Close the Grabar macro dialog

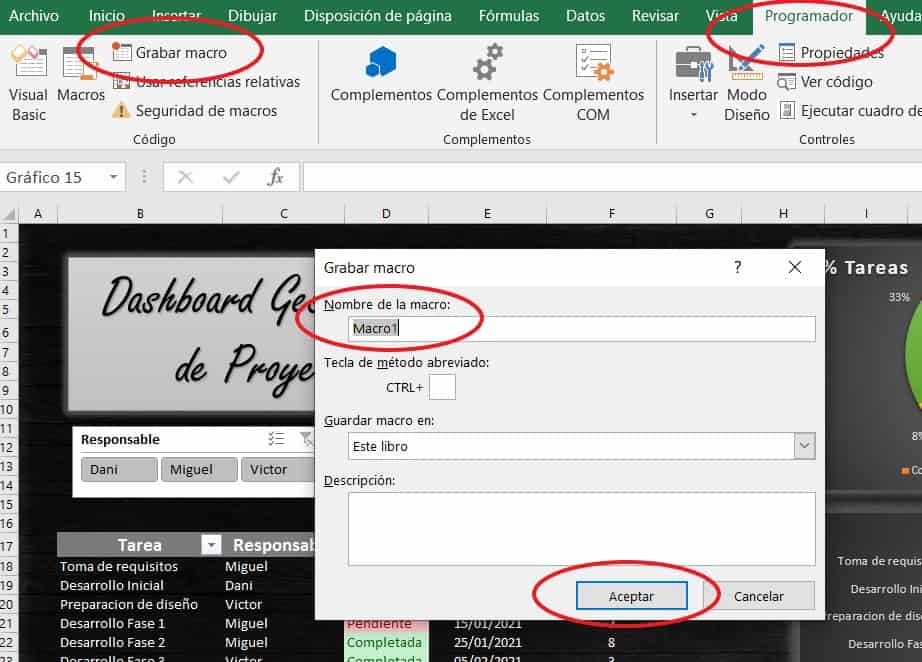[x=794, y=268]
